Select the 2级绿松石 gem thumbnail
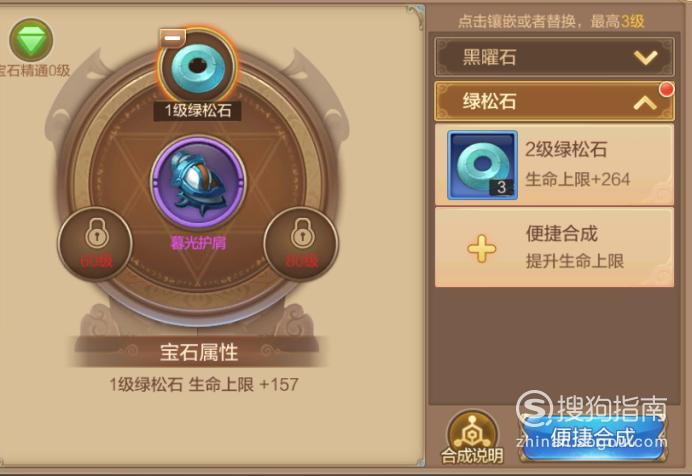The width and height of the screenshot is (692, 476). coord(482,165)
